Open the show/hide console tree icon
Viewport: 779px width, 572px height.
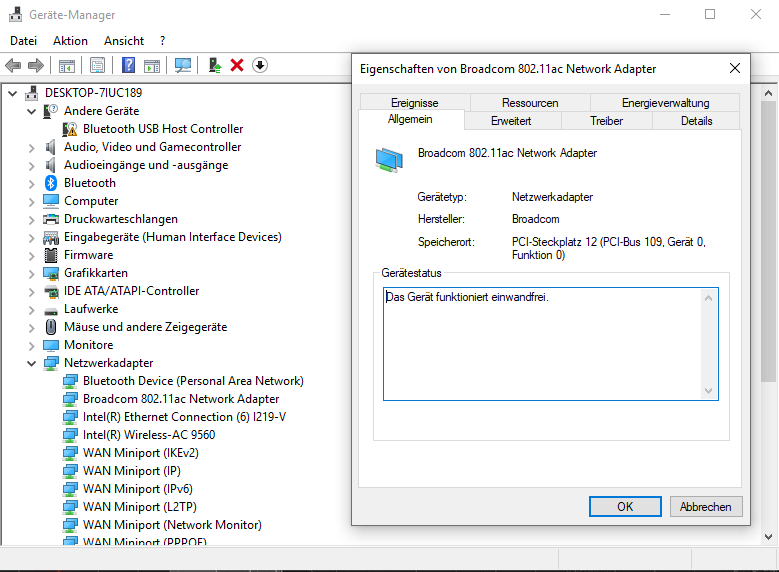click(67, 65)
